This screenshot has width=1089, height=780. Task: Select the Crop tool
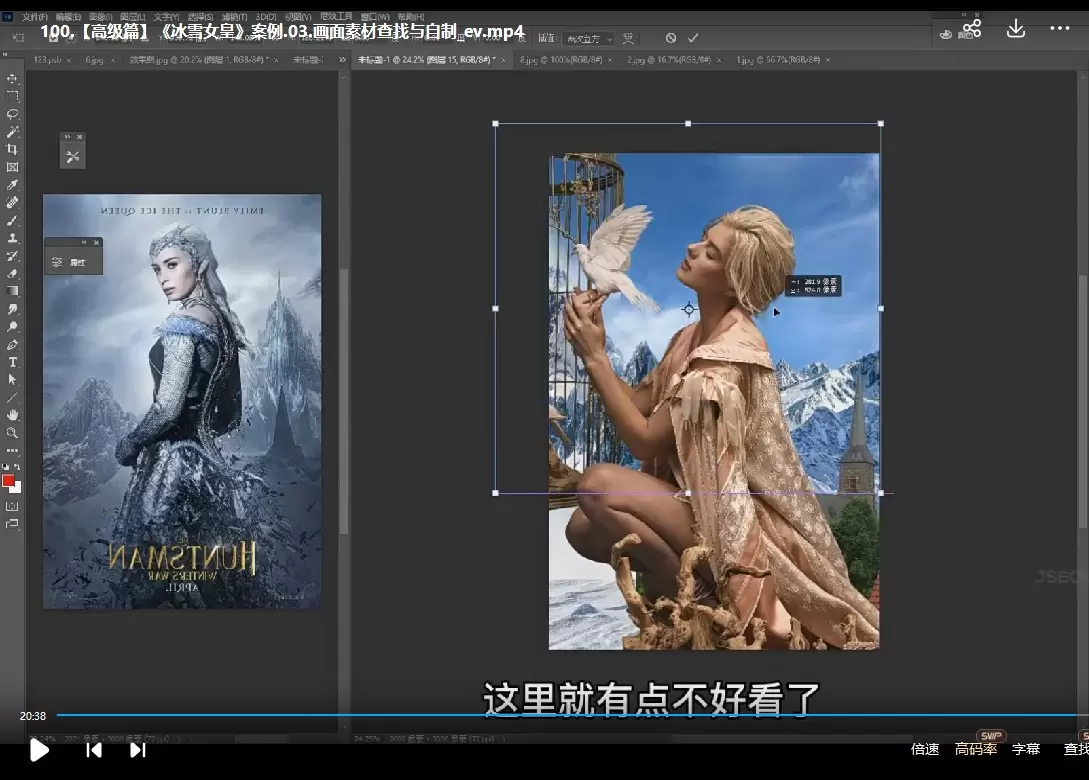pyautogui.click(x=12, y=150)
